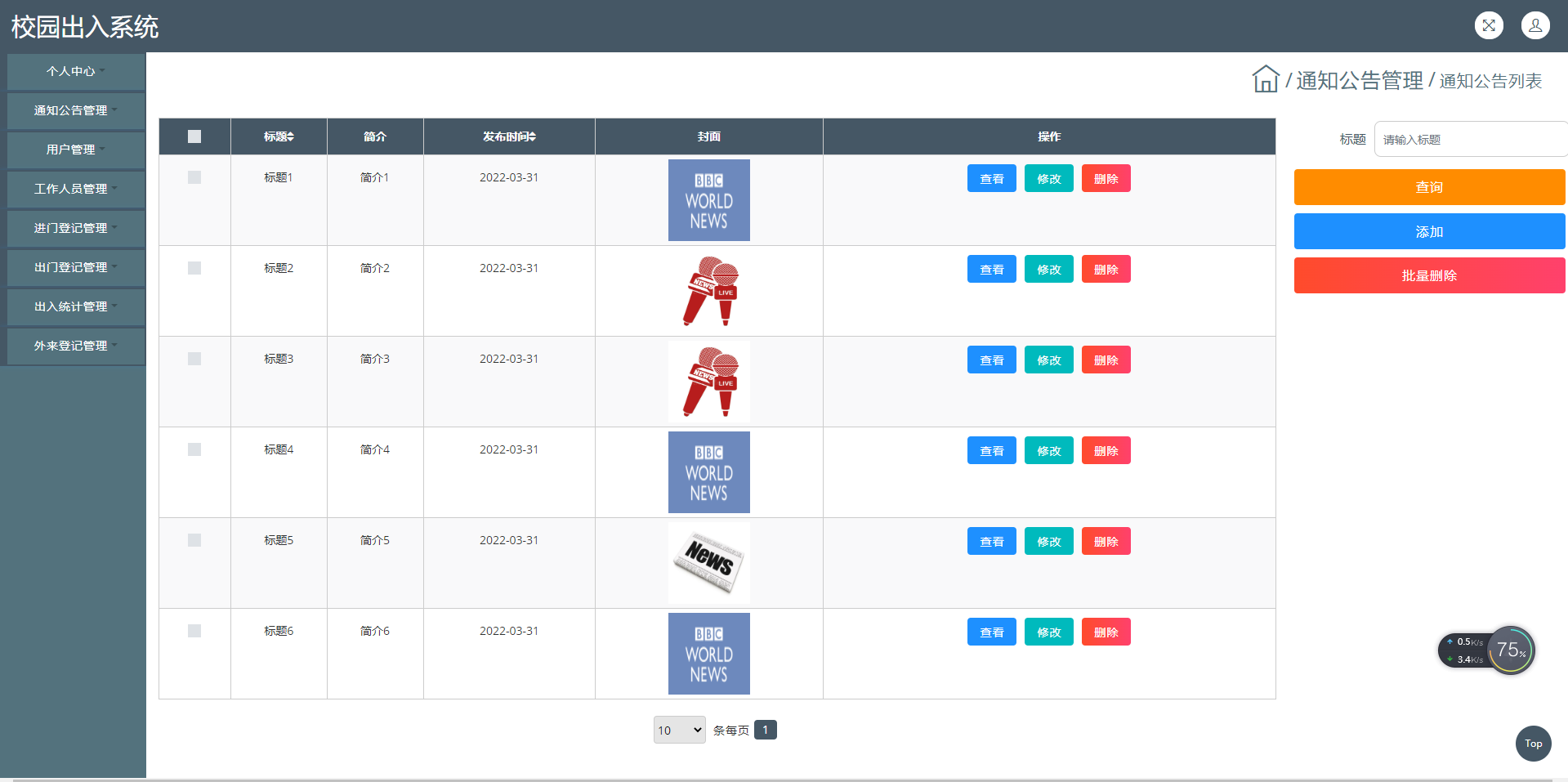
Task: Click the blue 添加 button
Action: coord(1429,231)
